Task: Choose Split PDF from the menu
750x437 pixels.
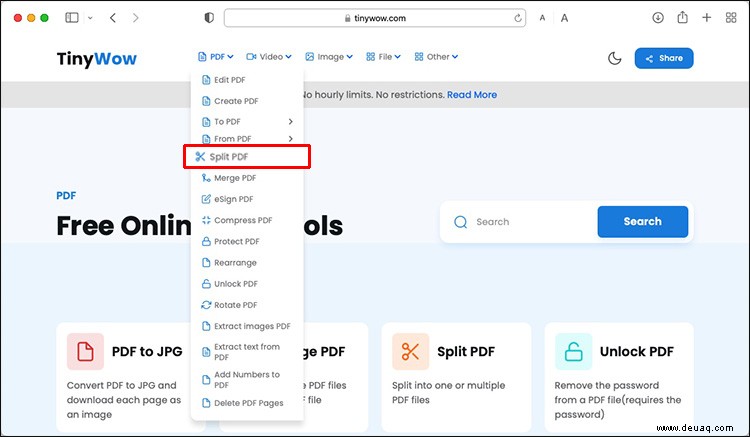Action: click(247, 157)
